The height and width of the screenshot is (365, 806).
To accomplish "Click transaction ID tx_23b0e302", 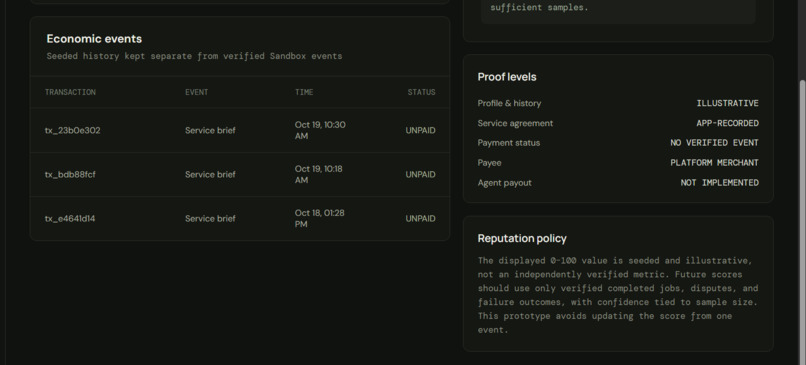I will click(x=72, y=131).
